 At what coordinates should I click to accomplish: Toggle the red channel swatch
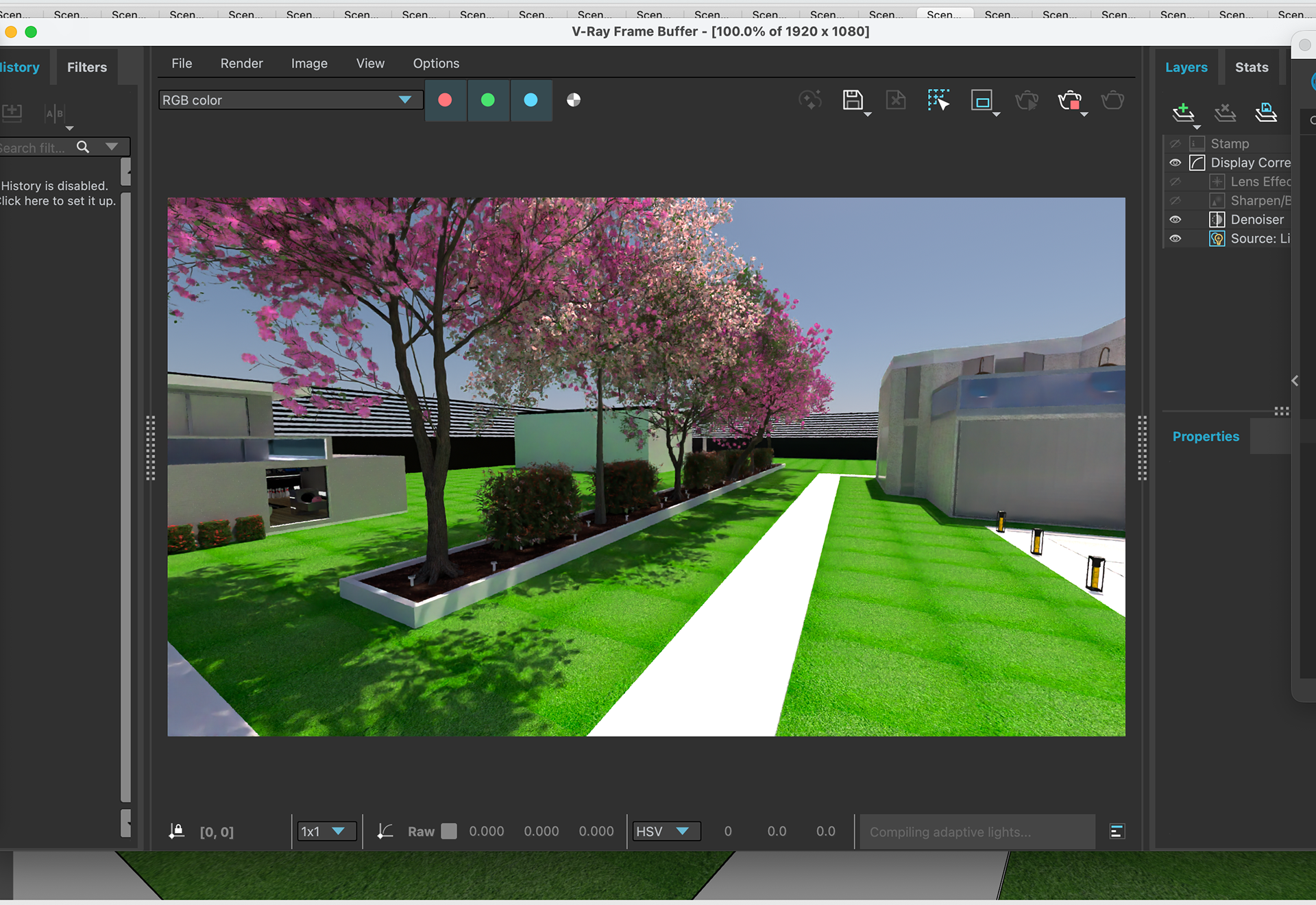[445, 100]
